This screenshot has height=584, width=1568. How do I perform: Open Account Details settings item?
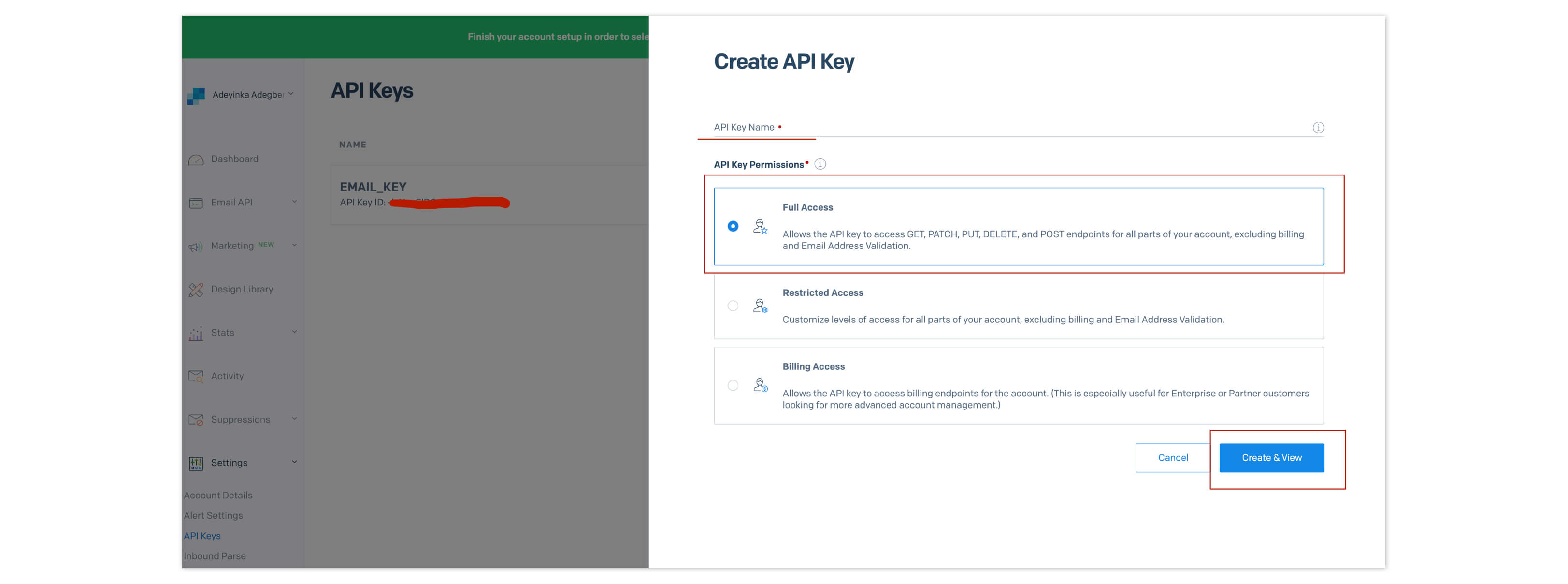218,495
